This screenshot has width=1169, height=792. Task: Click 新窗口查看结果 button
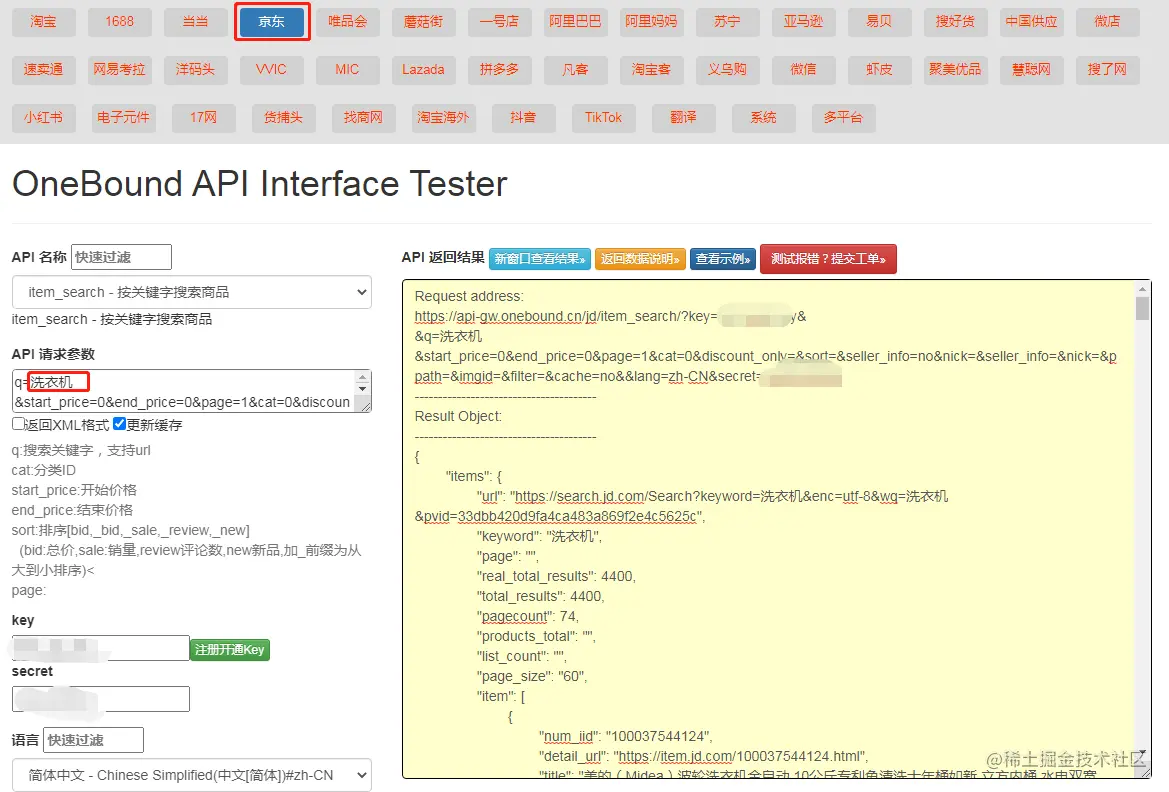[x=541, y=259]
